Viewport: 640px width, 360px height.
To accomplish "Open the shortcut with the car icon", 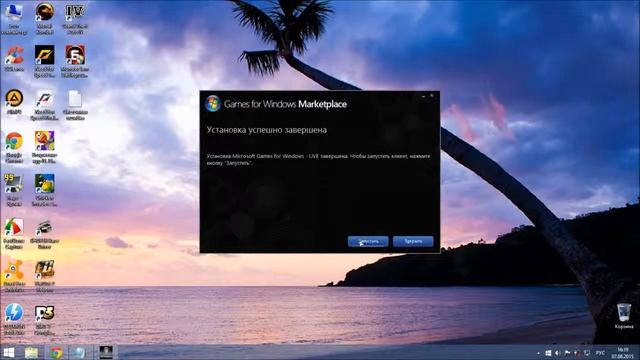I will pos(44,234).
